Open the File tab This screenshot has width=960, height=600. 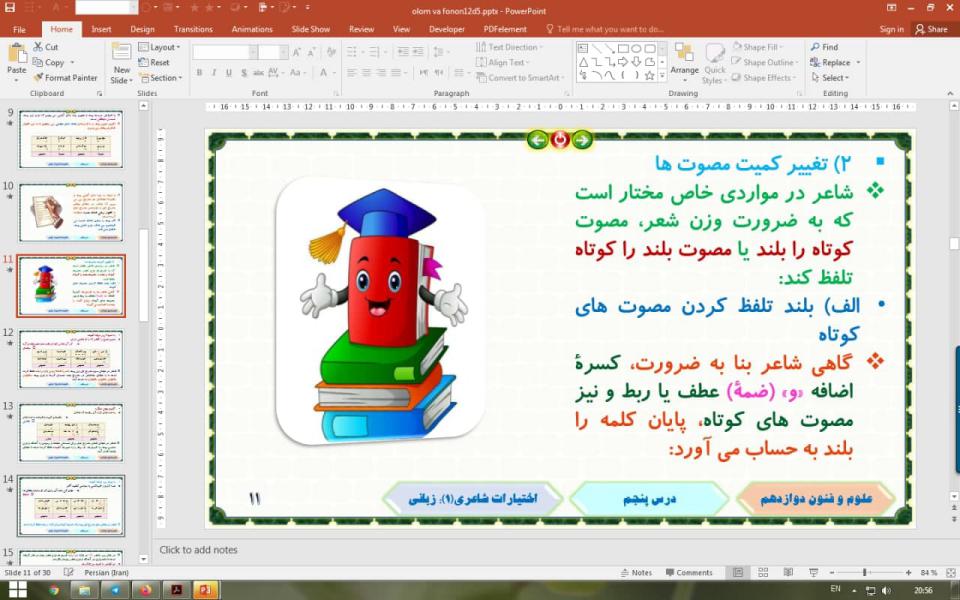(19, 29)
